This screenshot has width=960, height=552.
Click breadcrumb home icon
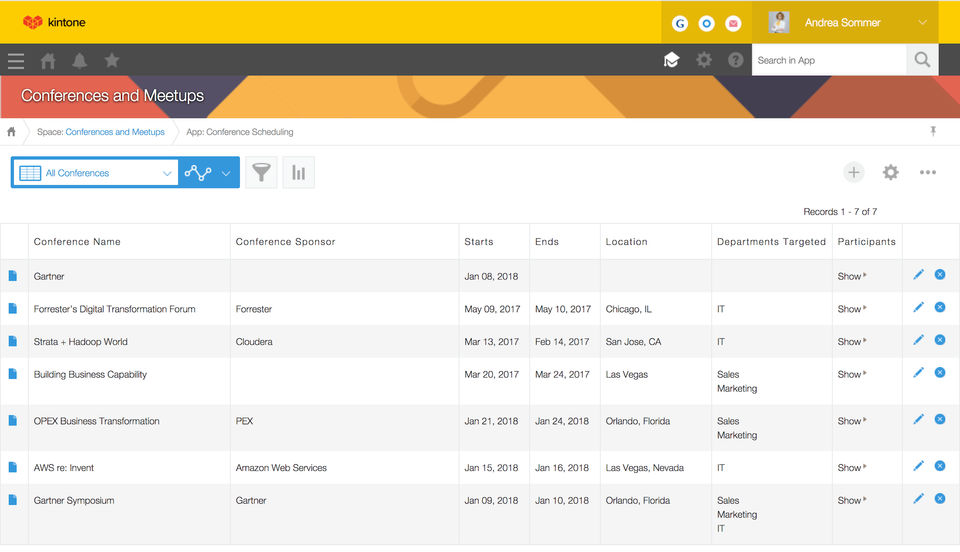11,132
